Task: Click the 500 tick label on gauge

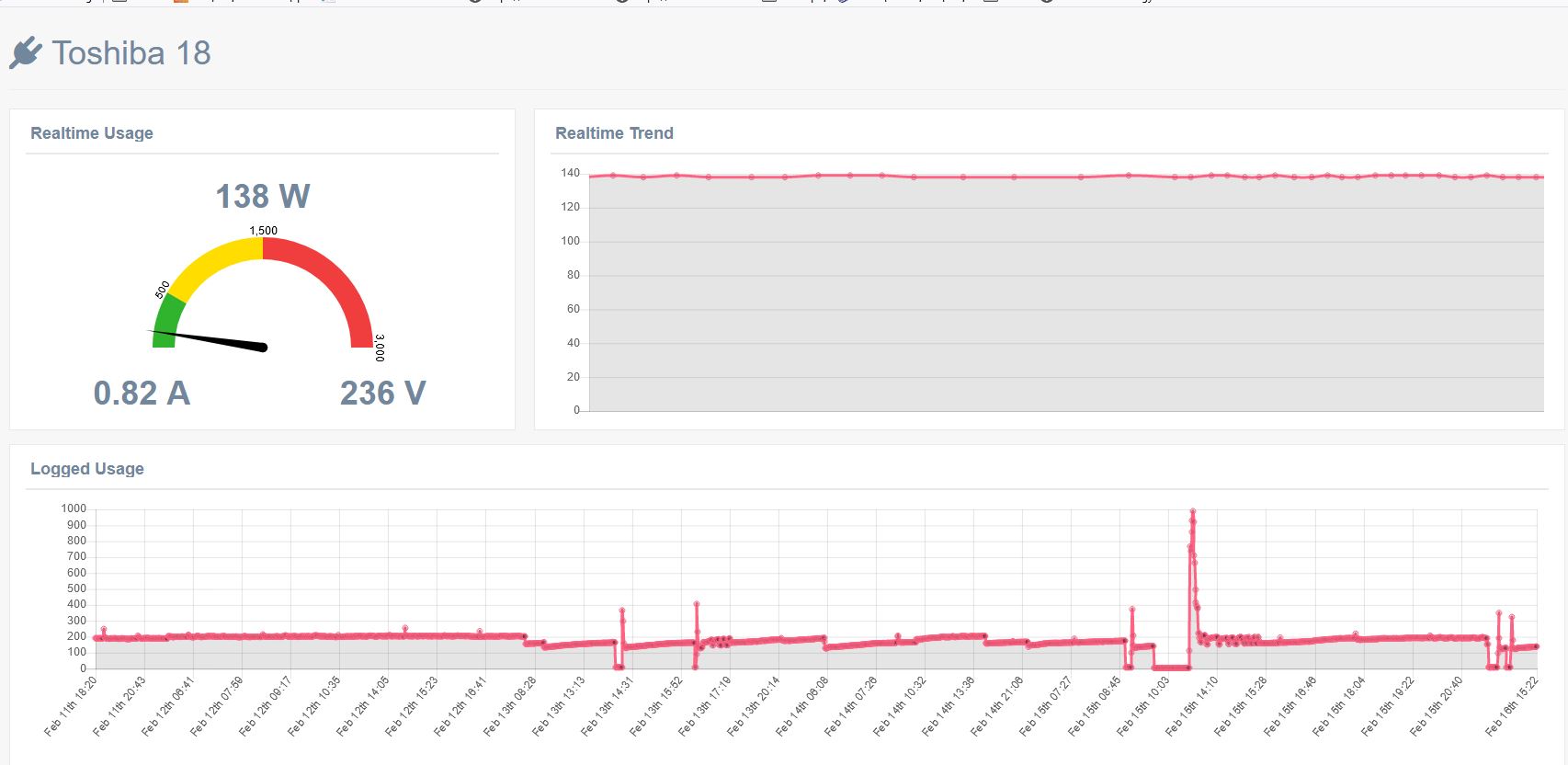Action: pos(162,290)
